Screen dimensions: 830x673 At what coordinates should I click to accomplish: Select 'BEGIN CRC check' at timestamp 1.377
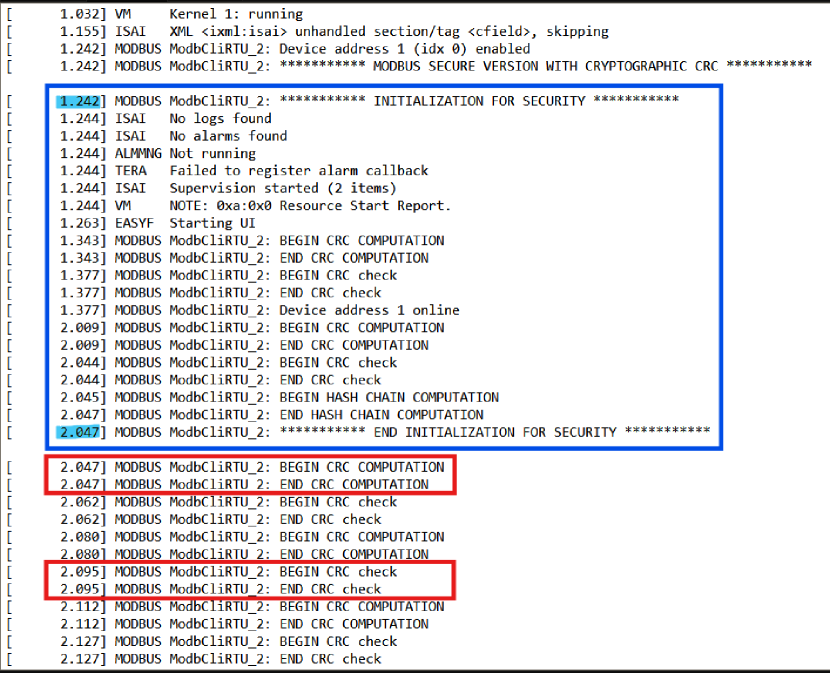click(338, 276)
